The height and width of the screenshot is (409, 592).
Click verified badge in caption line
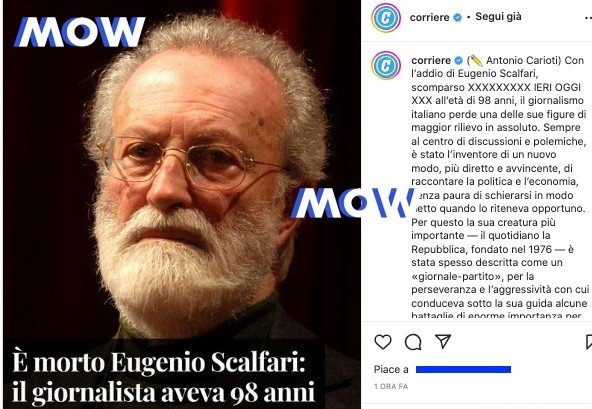[x=458, y=60]
